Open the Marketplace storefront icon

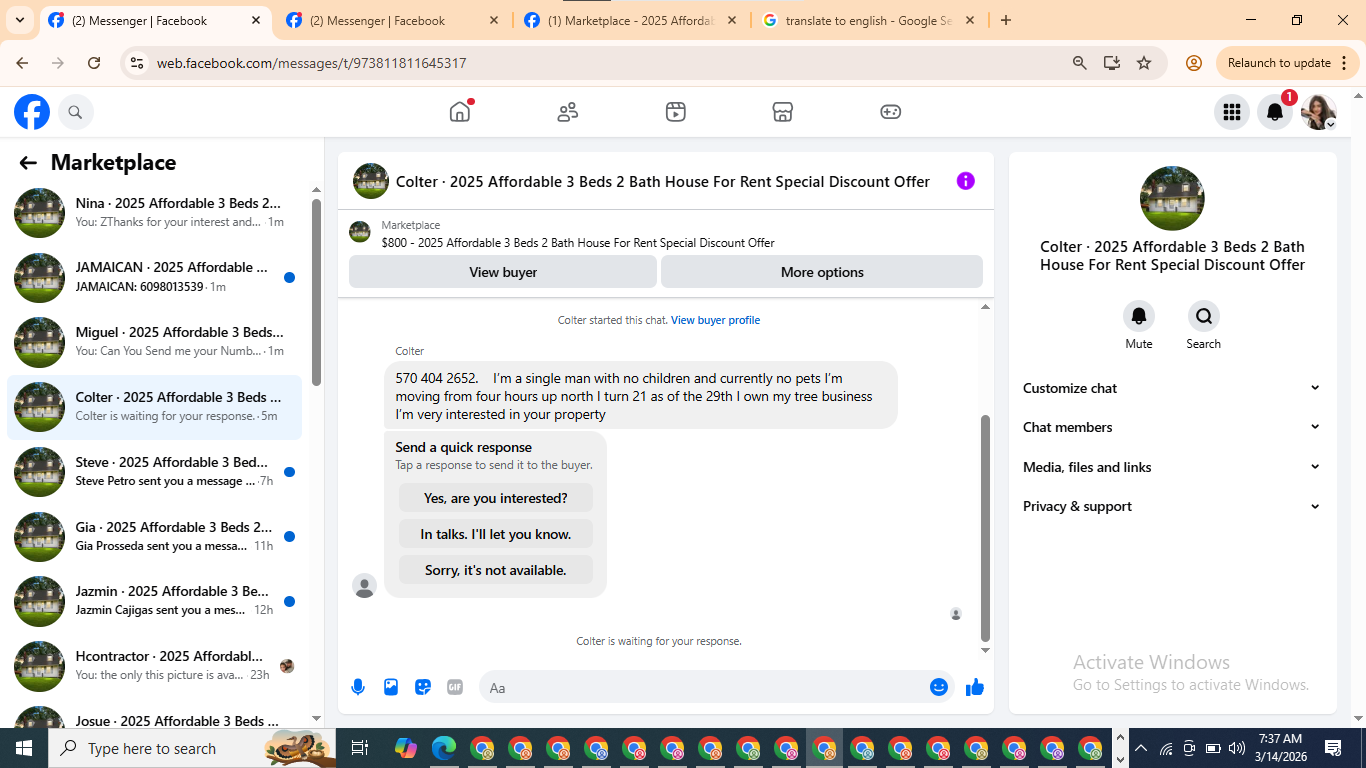click(783, 112)
